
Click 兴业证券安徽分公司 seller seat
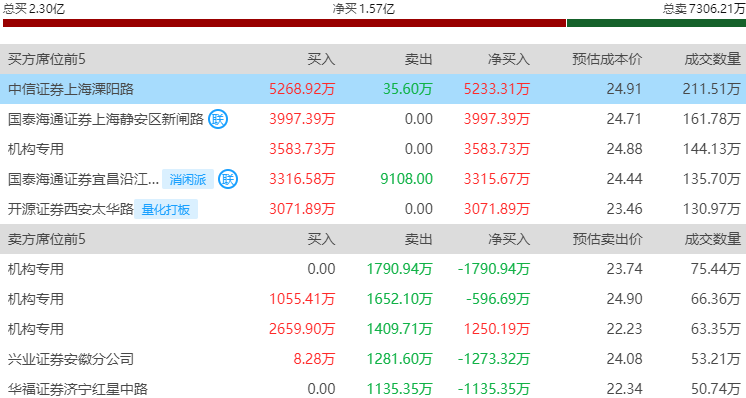[x=70, y=359]
